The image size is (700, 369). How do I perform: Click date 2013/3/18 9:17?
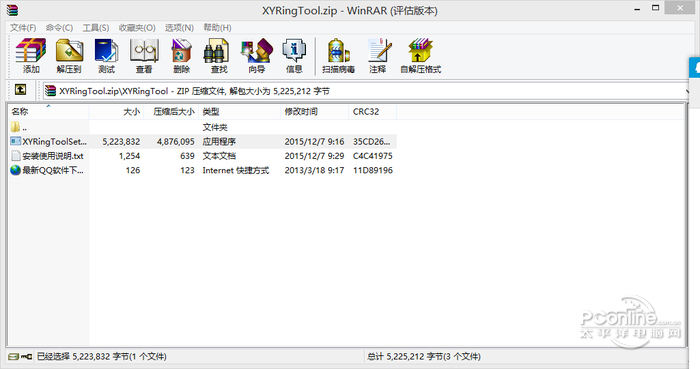[314, 170]
